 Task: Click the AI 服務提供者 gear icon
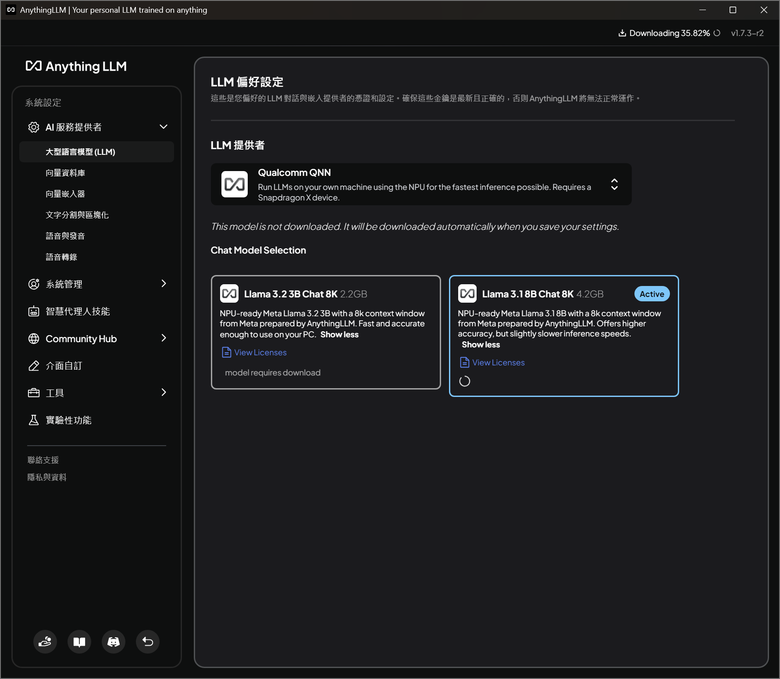pos(33,127)
